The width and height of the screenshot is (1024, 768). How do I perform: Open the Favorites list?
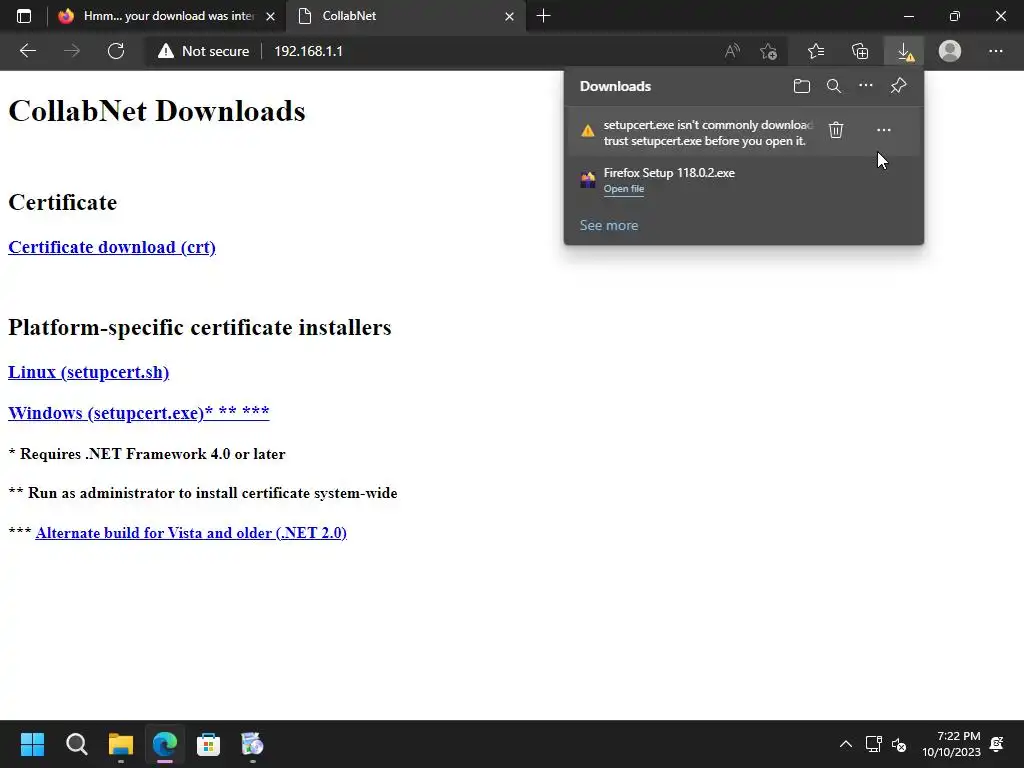point(816,51)
